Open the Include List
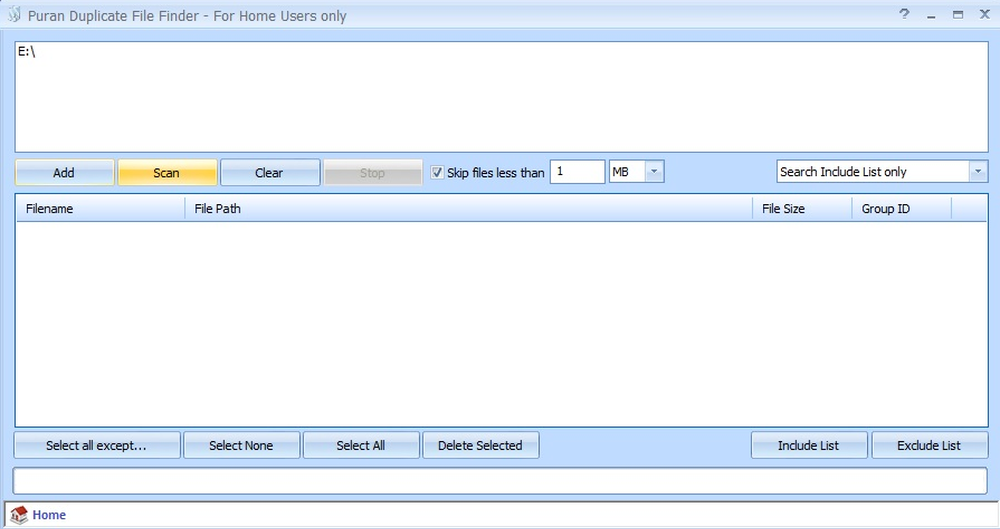 pyautogui.click(x=809, y=445)
